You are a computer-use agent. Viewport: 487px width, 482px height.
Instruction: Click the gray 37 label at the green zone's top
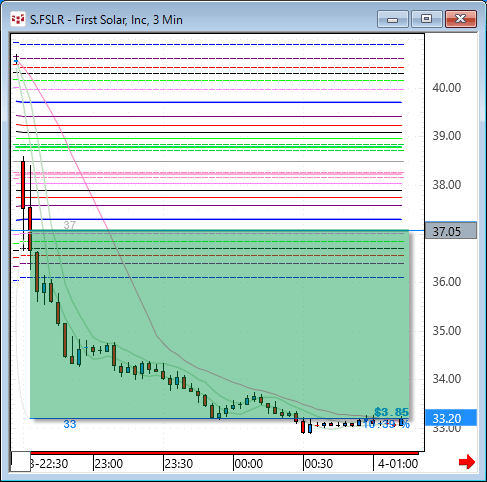(x=70, y=225)
